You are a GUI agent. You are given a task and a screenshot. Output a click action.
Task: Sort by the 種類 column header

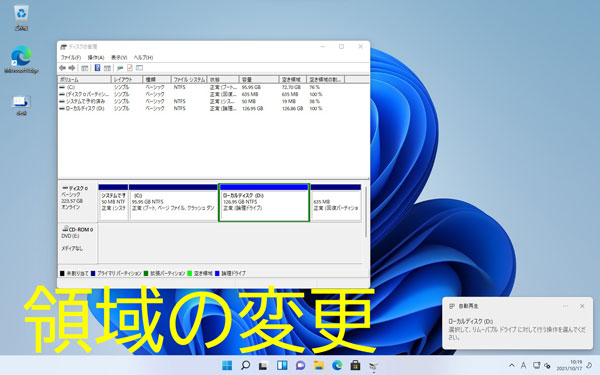point(157,80)
